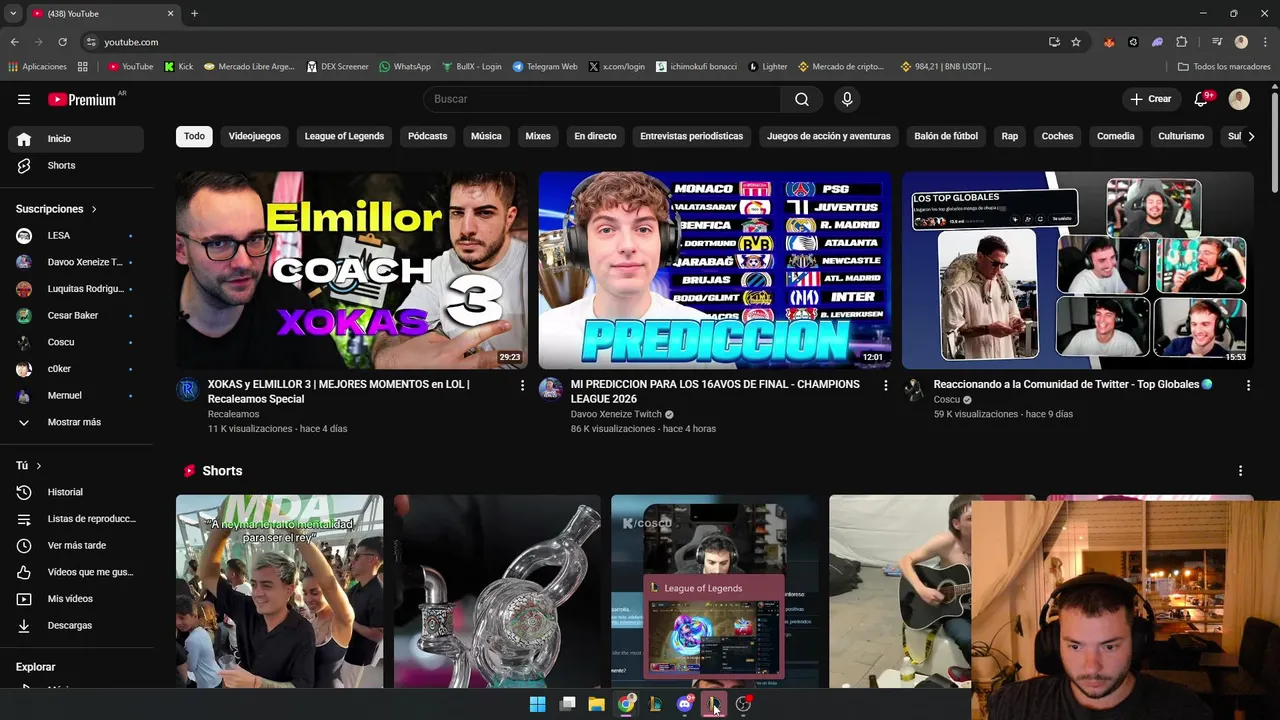Go to Inicio in the sidebar
Screen dimensions: 1280x720
[x=76, y=139]
